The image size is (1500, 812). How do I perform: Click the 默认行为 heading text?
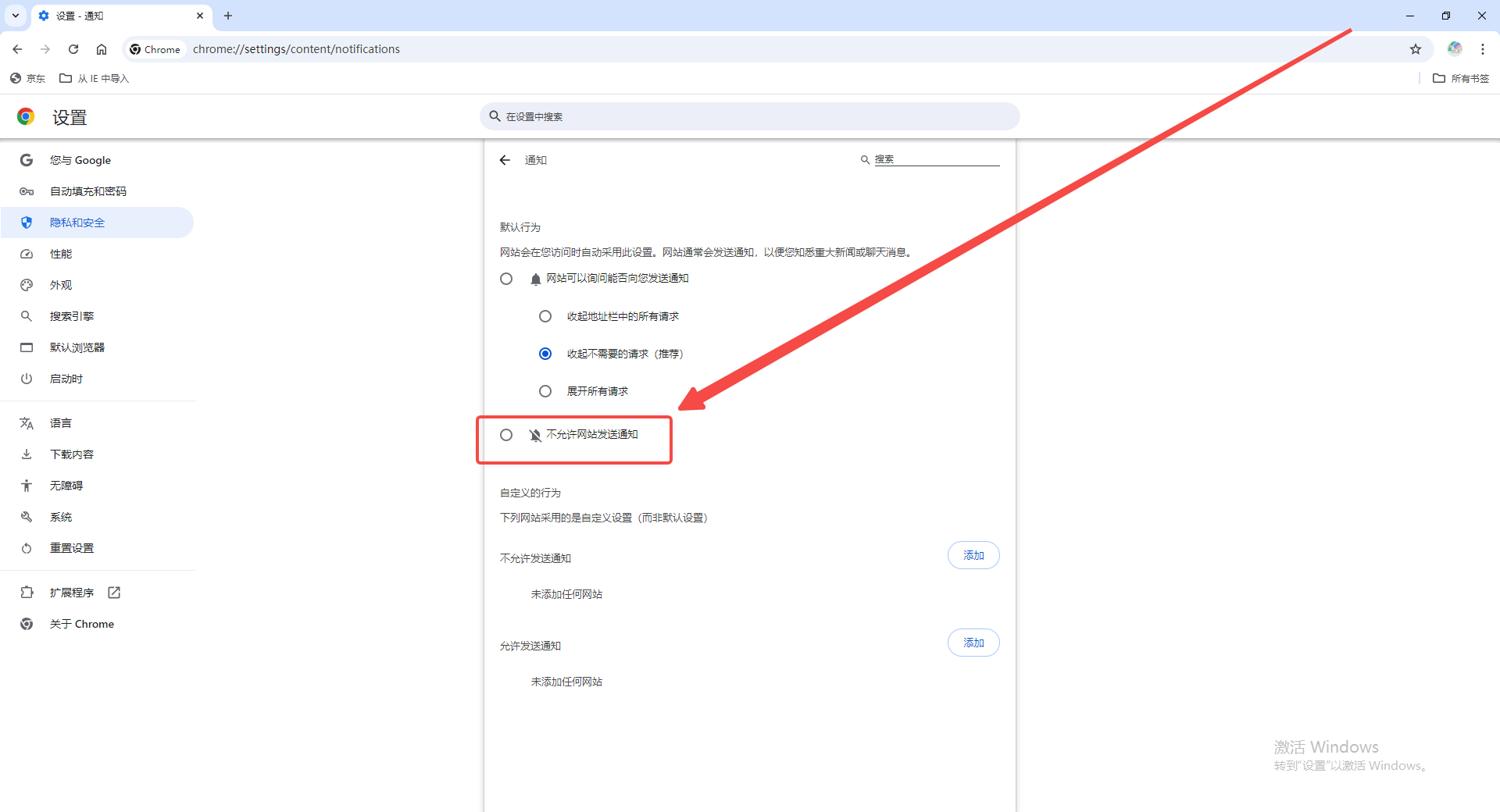520,227
